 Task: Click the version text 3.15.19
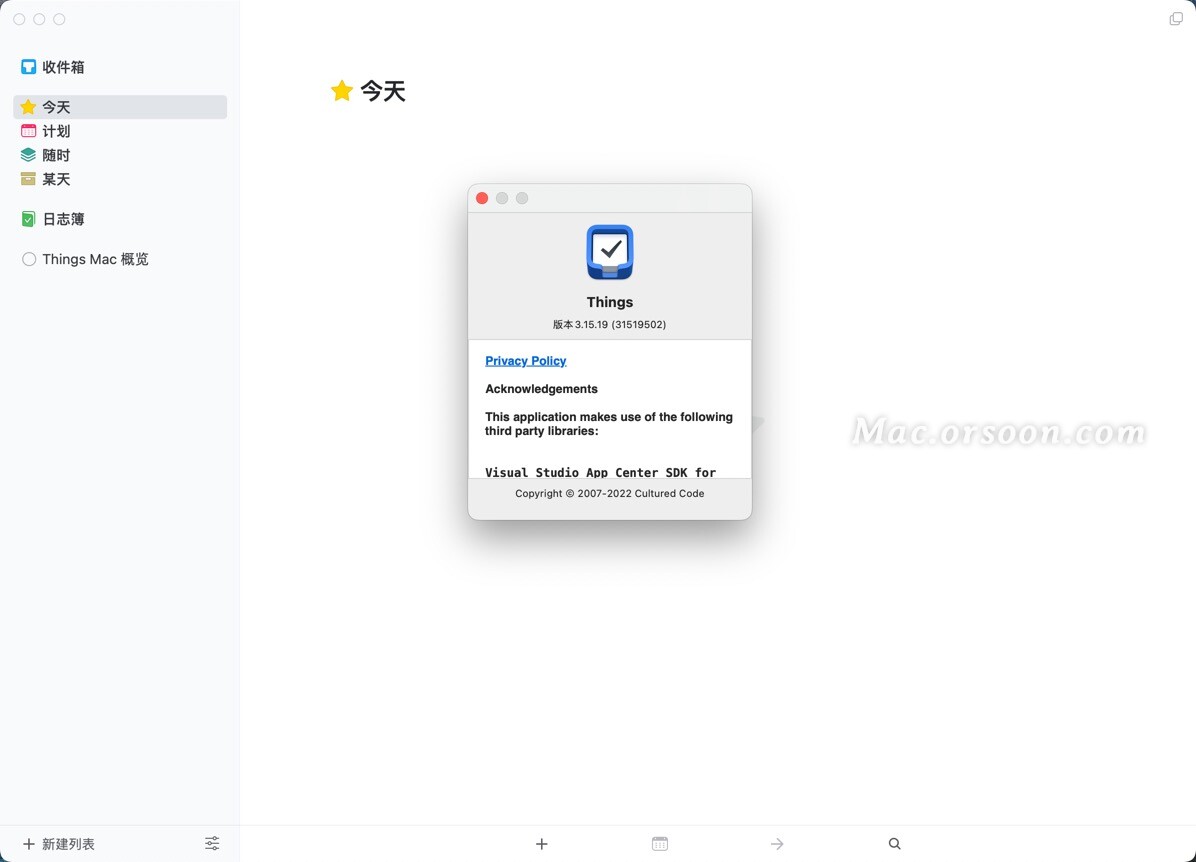609,324
